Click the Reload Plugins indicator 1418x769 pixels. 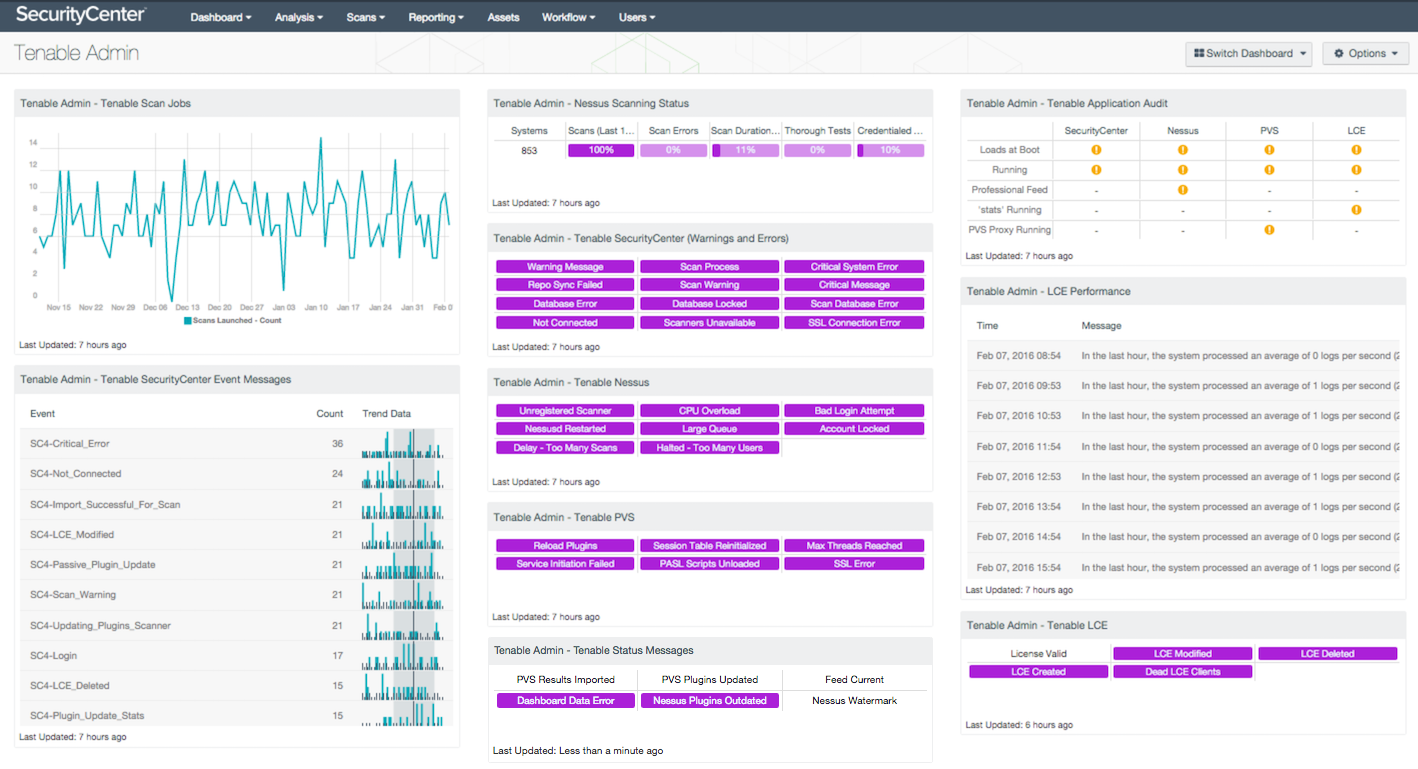[565, 546]
